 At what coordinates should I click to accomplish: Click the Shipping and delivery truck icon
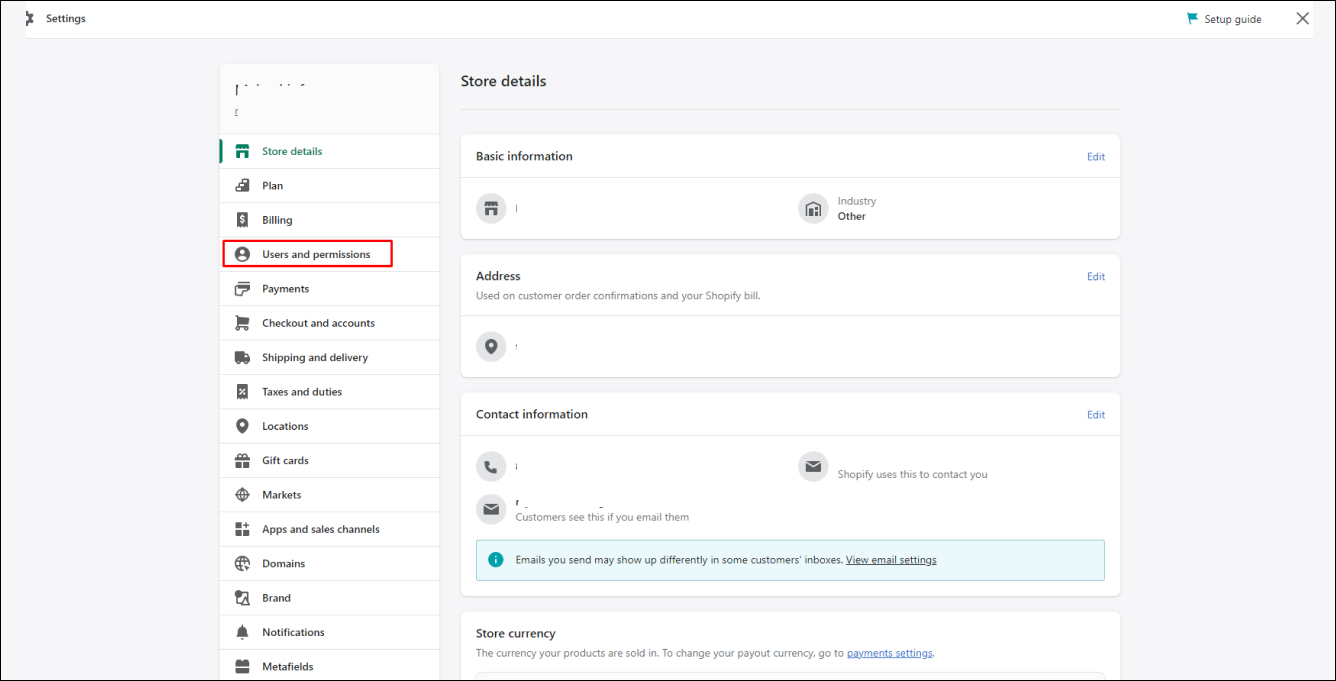coord(242,358)
